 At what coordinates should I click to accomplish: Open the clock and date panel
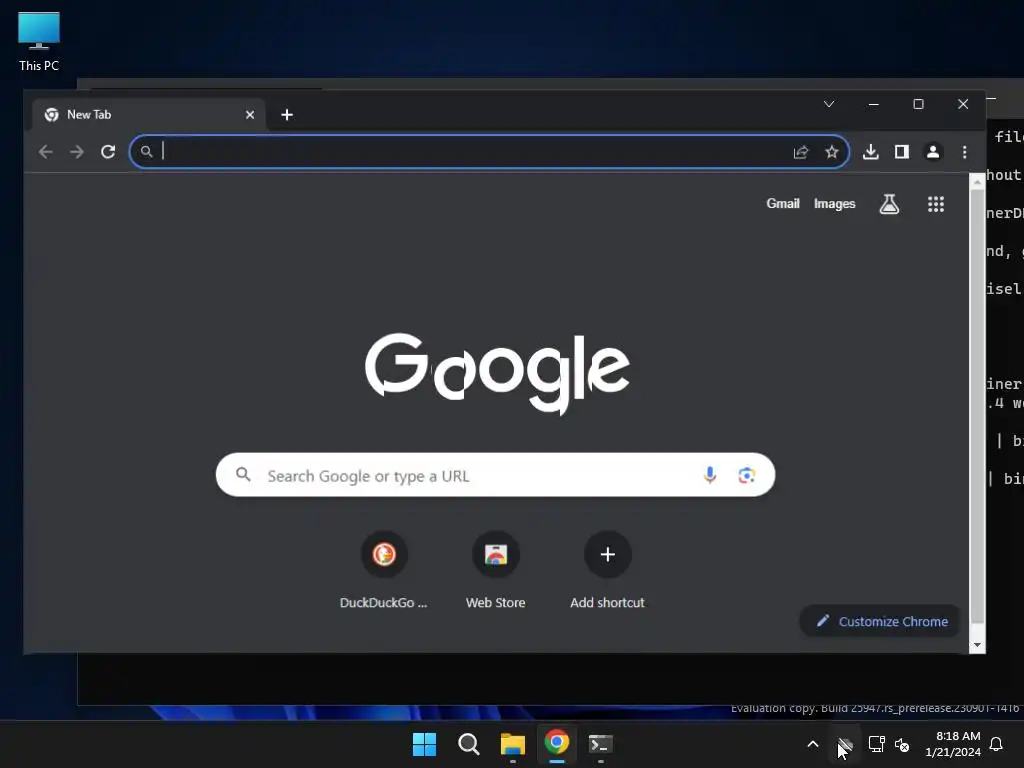953,744
